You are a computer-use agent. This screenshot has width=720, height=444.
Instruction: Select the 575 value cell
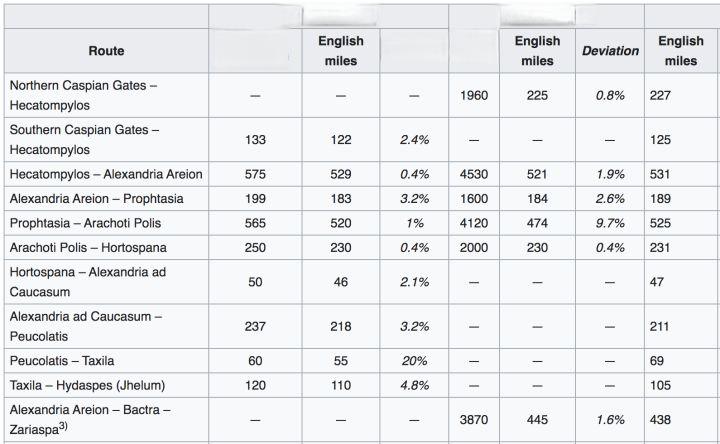(x=255, y=174)
